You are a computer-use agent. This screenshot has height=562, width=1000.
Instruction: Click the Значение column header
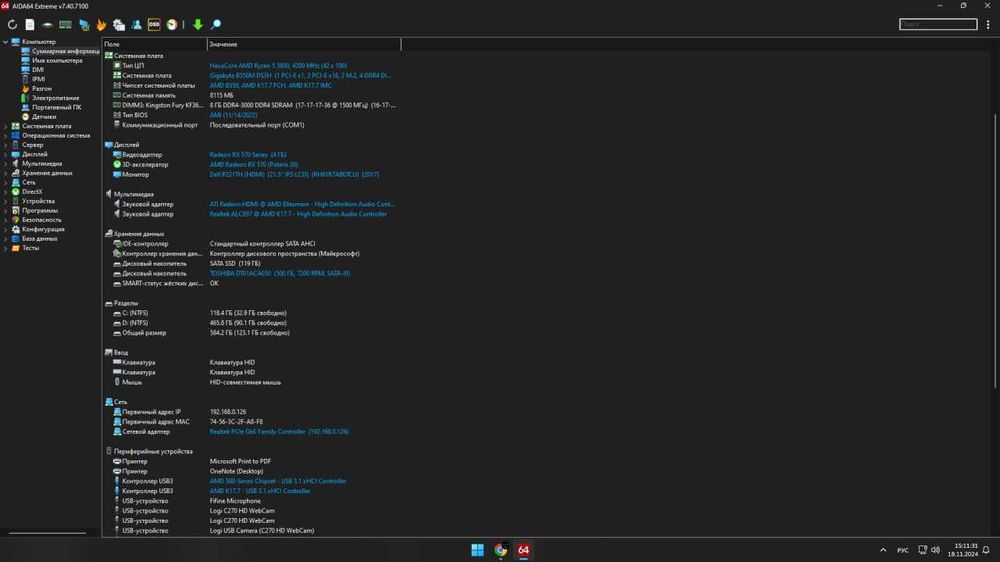click(x=304, y=44)
